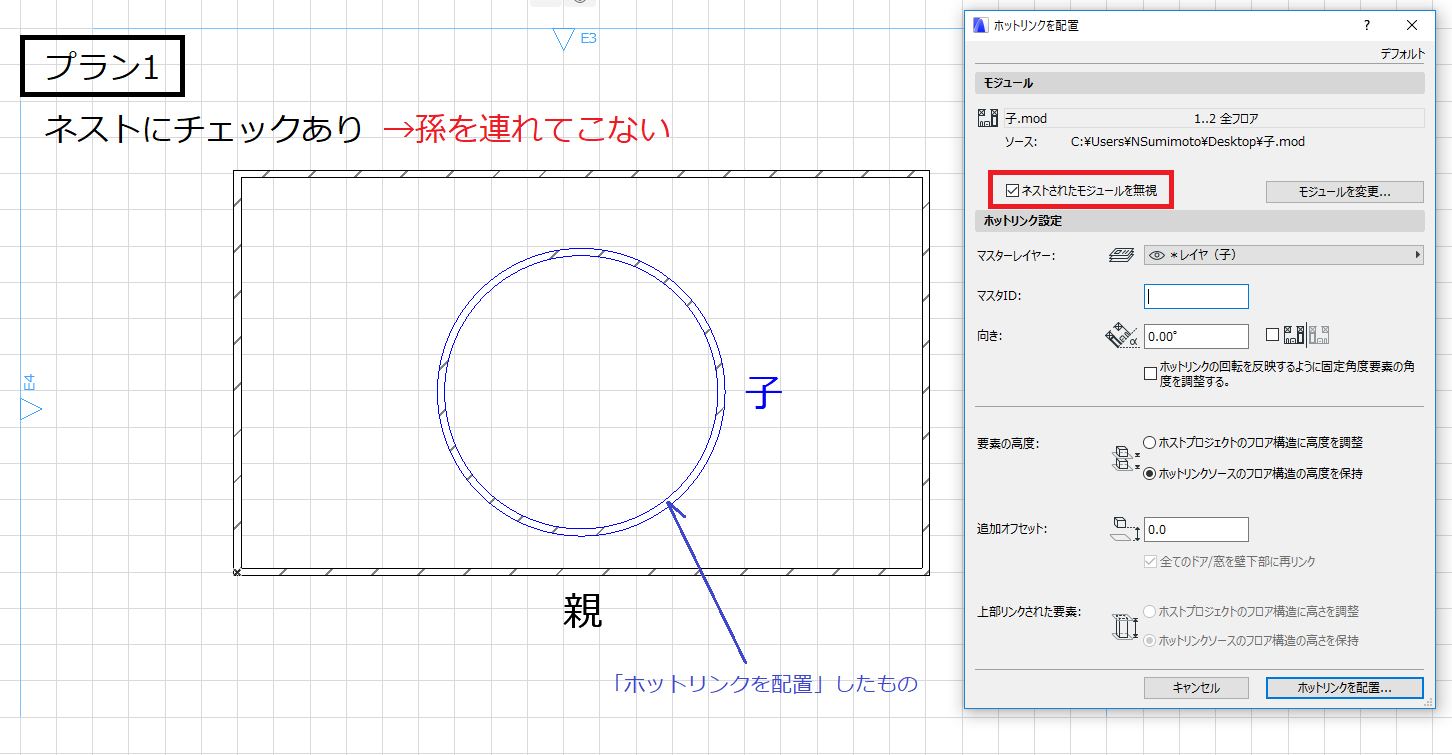This screenshot has height=755, width=1452.
Task: Close the ホットリンクを配置 dialog
Action: click(x=1411, y=25)
